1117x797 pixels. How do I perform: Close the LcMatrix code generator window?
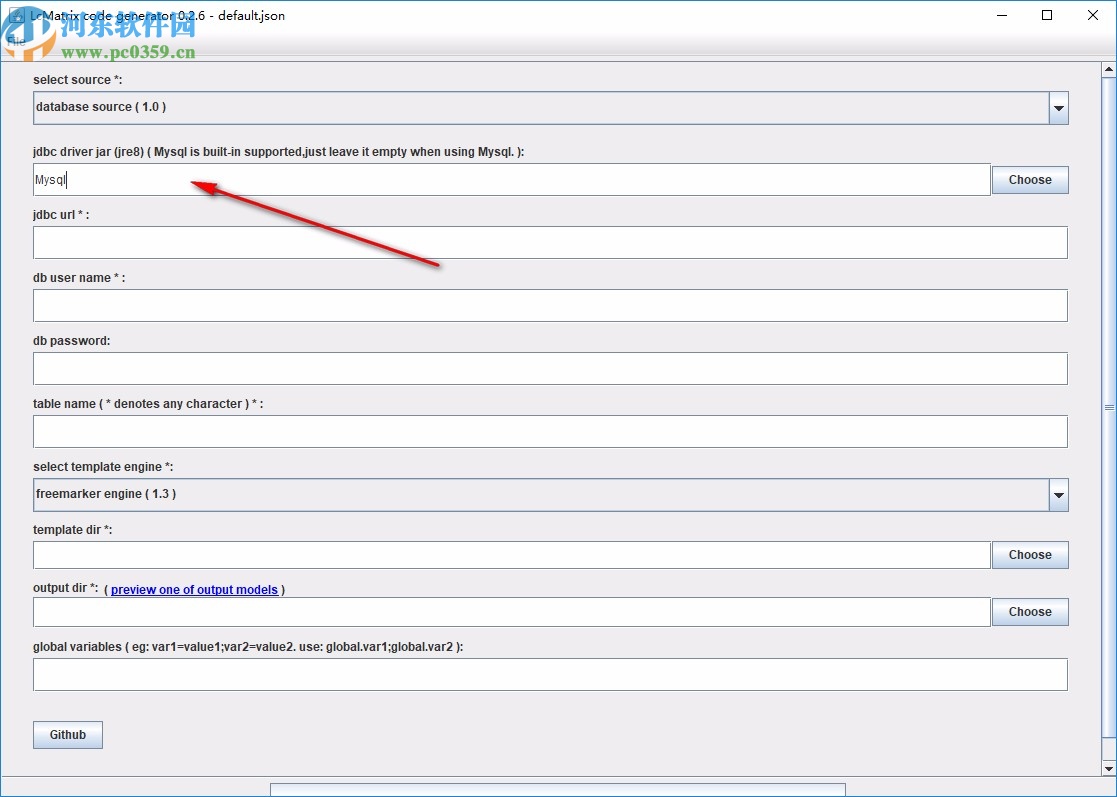coord(1093,15)
